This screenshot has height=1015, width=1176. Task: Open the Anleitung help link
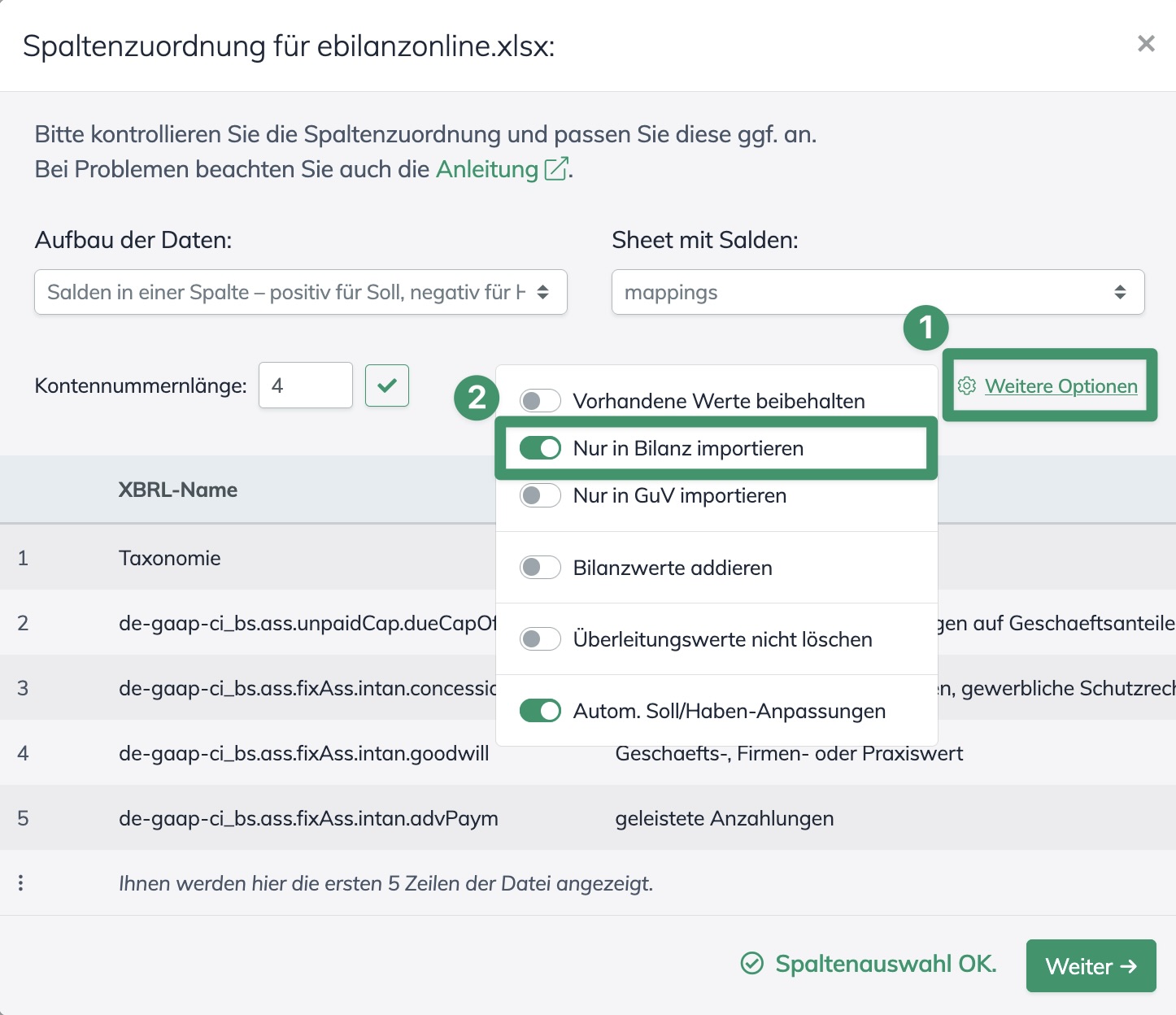coord(487,169)
